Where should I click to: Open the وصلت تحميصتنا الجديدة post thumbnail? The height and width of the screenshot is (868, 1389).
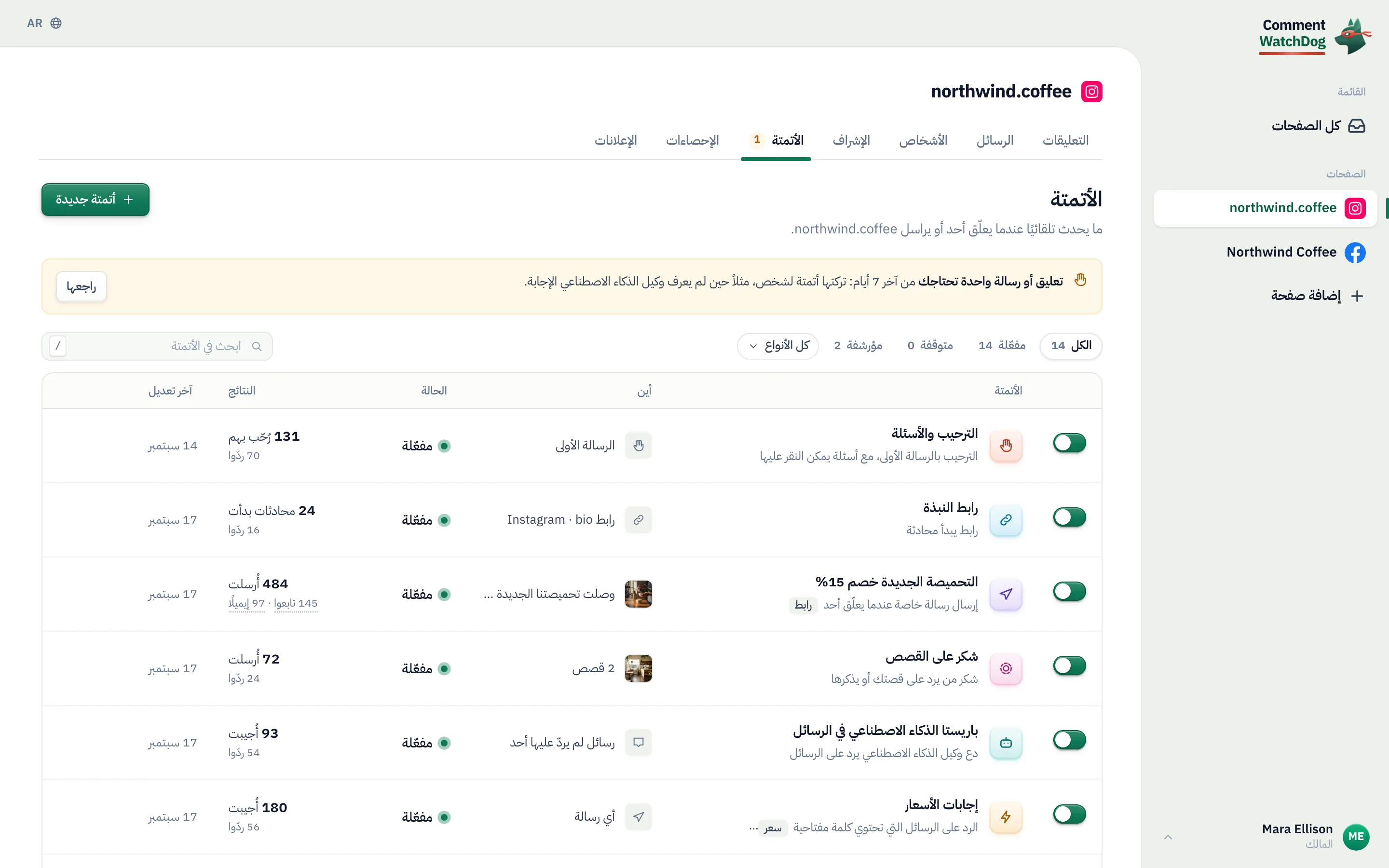coord(638,594)
